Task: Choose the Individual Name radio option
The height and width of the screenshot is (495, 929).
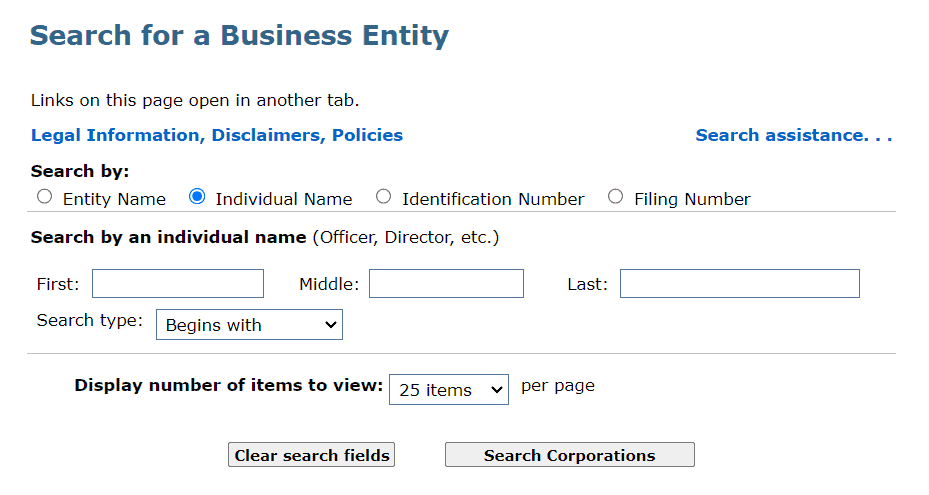Action: tap(197, 197)
